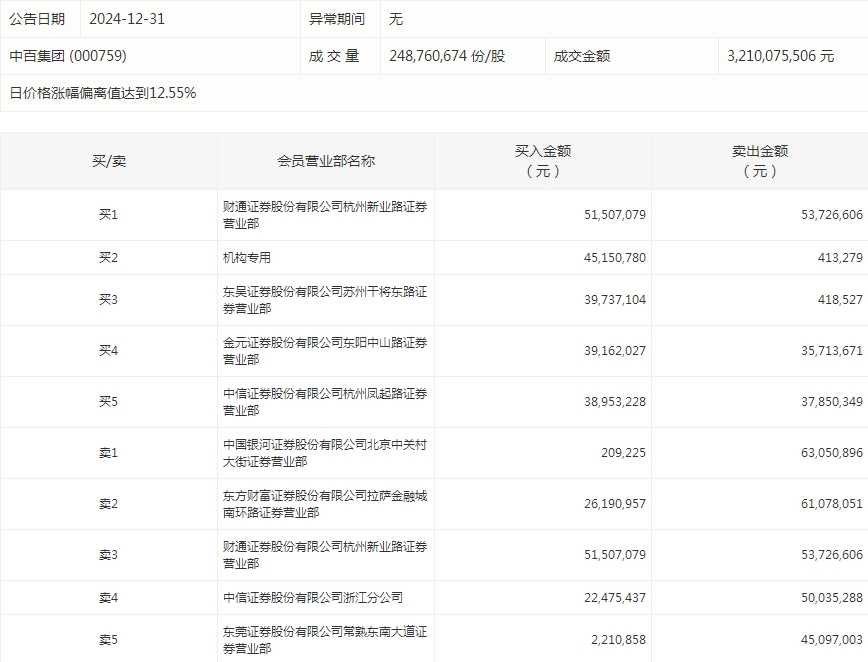Image resolution: width=868 pixels, height=662 pixels.
Task: Open 东方财富证券拉萨金融城南环路营业部
Action: [325, 504]
